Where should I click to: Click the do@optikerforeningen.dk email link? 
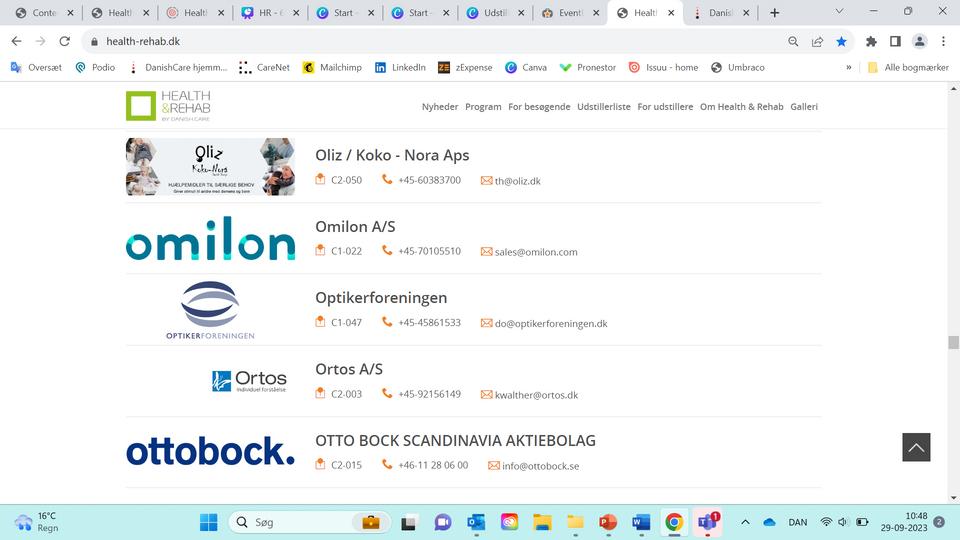[x=551, y=323]
